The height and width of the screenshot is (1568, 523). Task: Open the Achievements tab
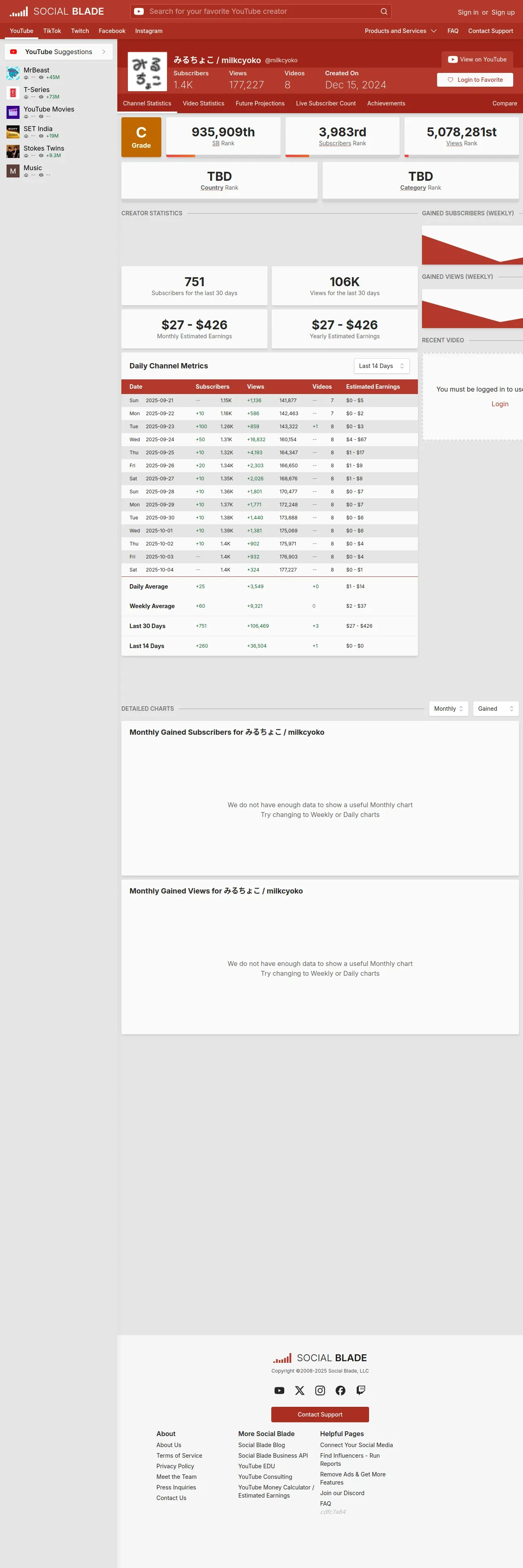pos(386,103)
